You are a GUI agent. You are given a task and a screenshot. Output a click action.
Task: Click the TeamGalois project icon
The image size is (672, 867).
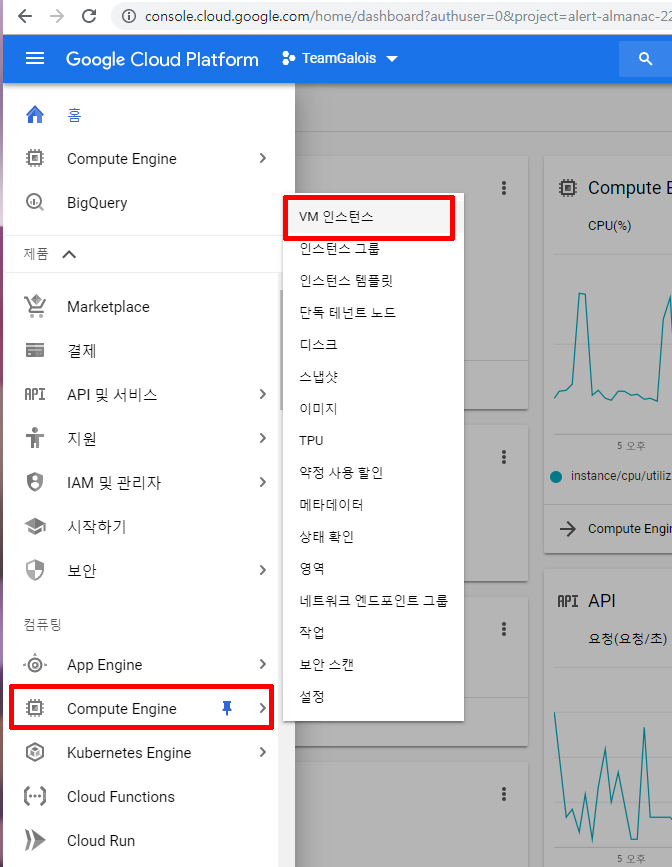point(288,58)
